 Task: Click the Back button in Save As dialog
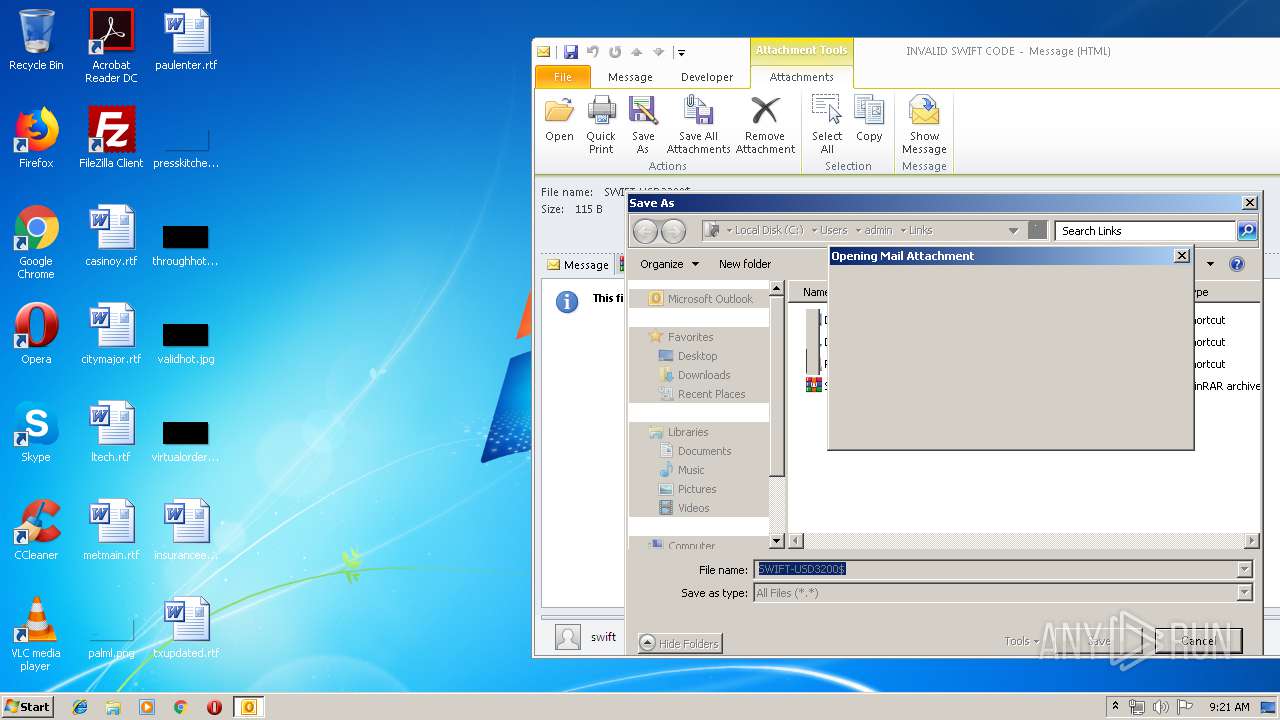pyautogui.click(x=645, y=231)
